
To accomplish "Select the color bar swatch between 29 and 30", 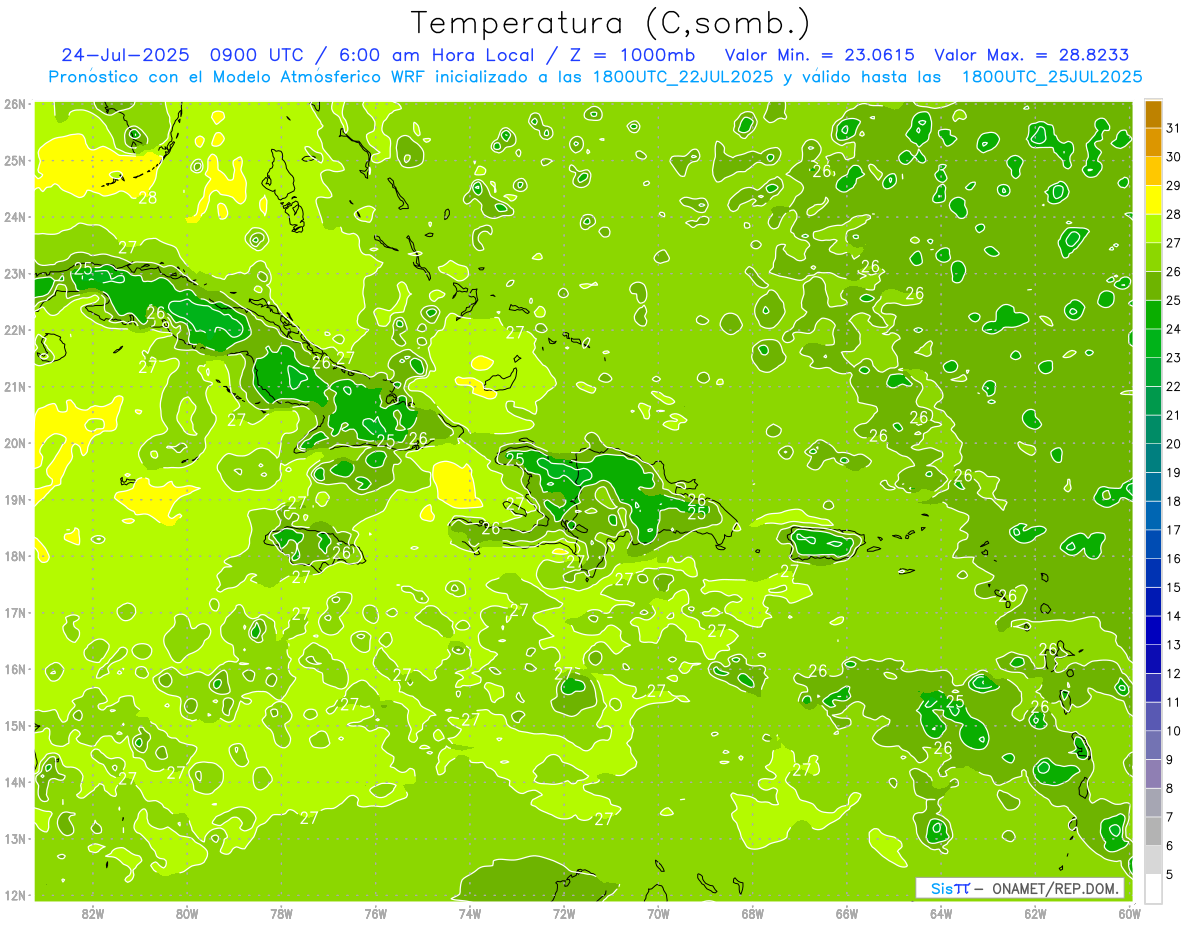I will pyautogui.click(x=1153, y=171).
